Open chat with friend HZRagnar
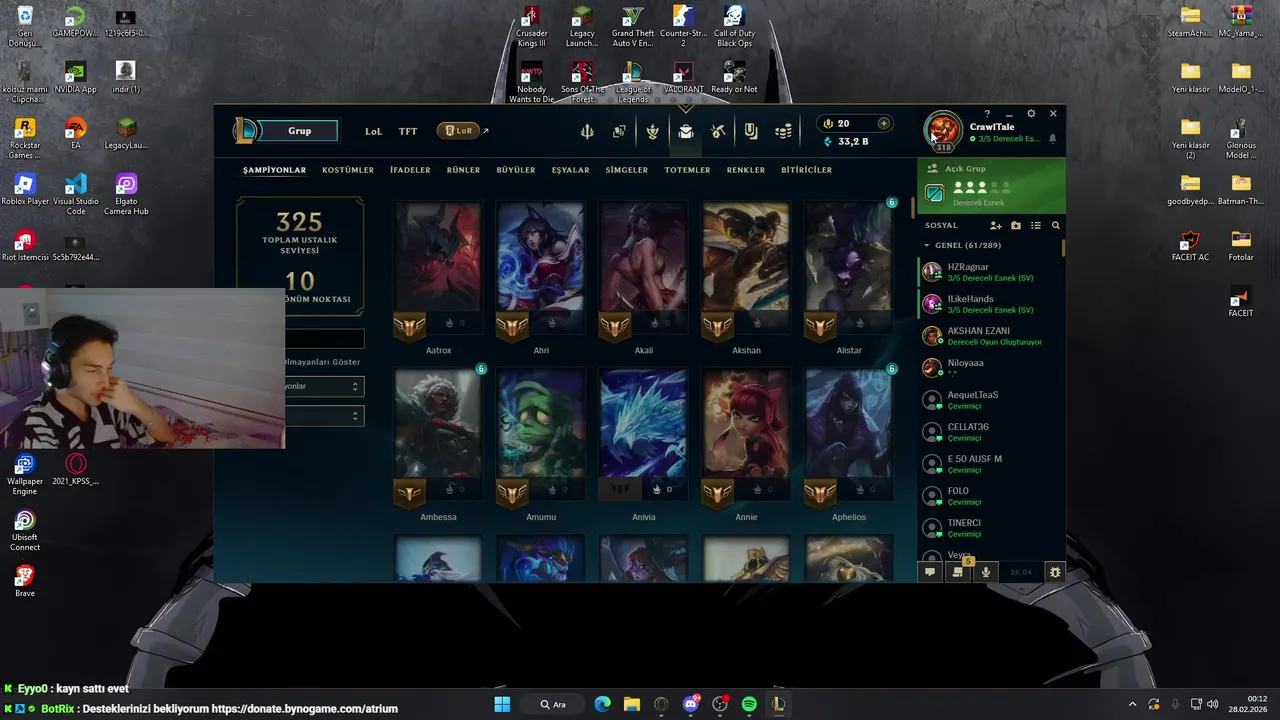 pyautogui.click(x=990, y=272)
